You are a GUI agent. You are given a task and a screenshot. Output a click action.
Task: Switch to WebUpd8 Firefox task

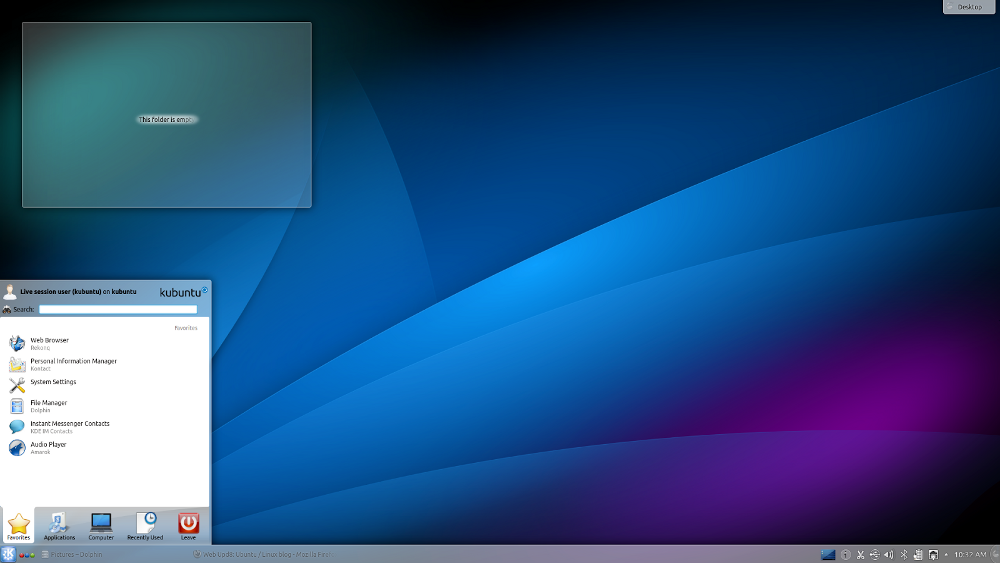[x=263, y=555]
